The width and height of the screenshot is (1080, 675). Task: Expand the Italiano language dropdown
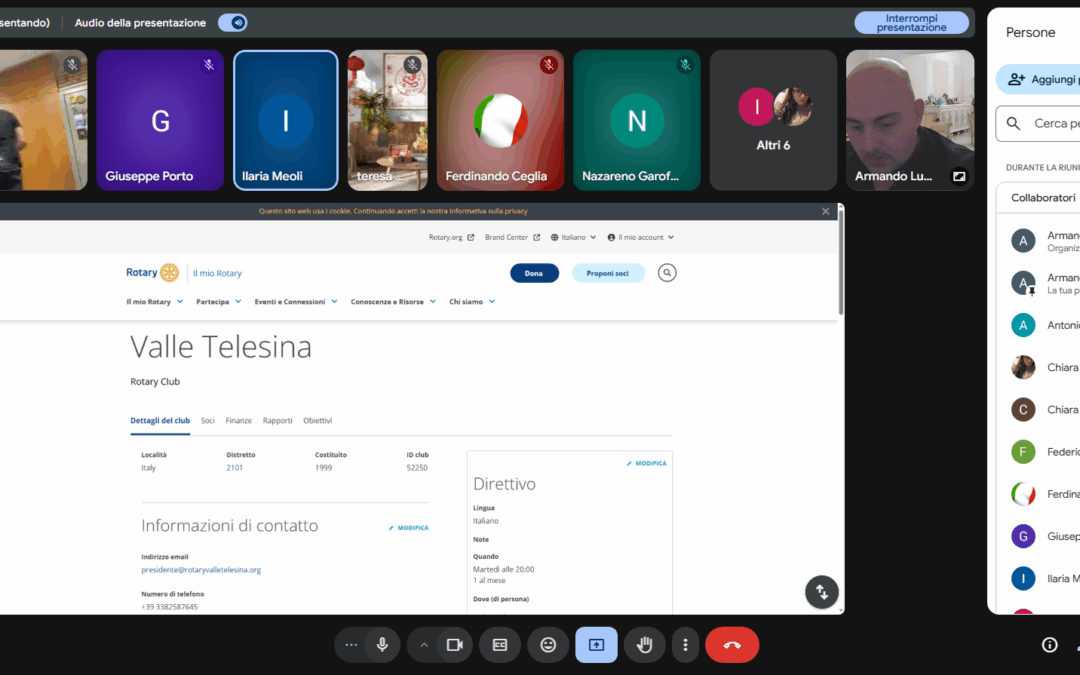coord(573,237)
